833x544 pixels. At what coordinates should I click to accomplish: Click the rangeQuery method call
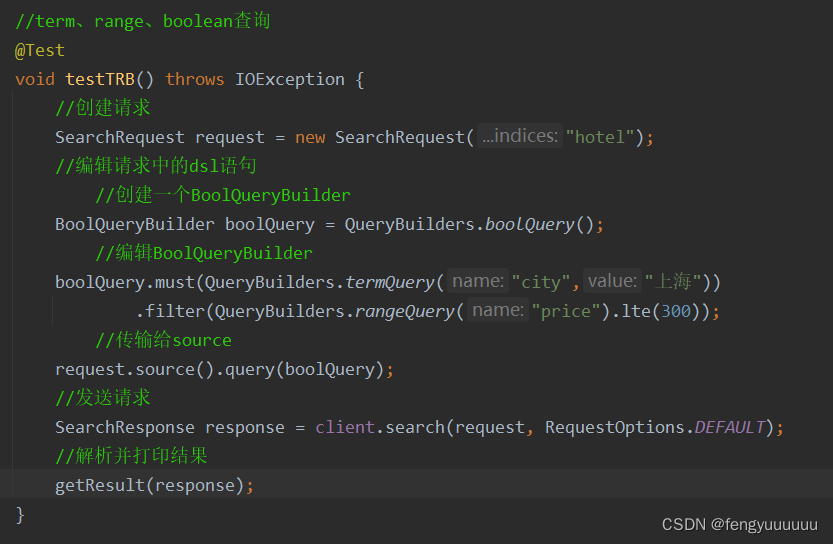pos(405,311)
